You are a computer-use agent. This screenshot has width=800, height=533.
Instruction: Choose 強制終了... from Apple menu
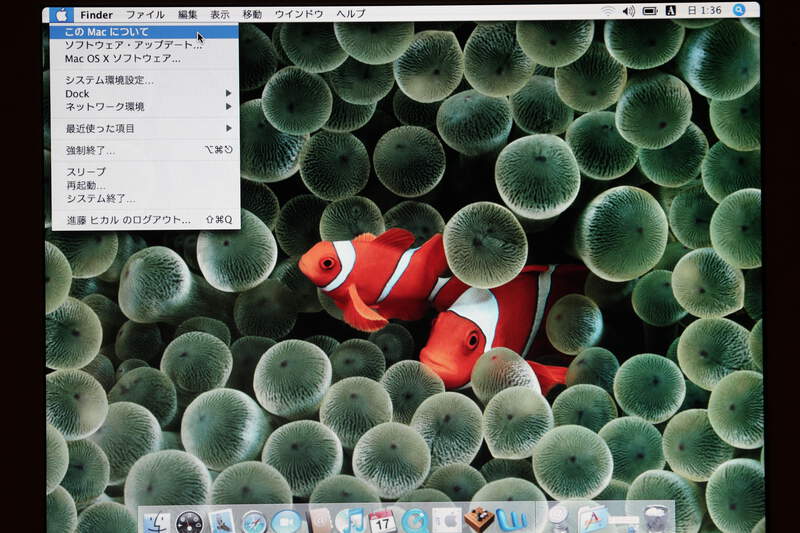(x=144, y=150)
